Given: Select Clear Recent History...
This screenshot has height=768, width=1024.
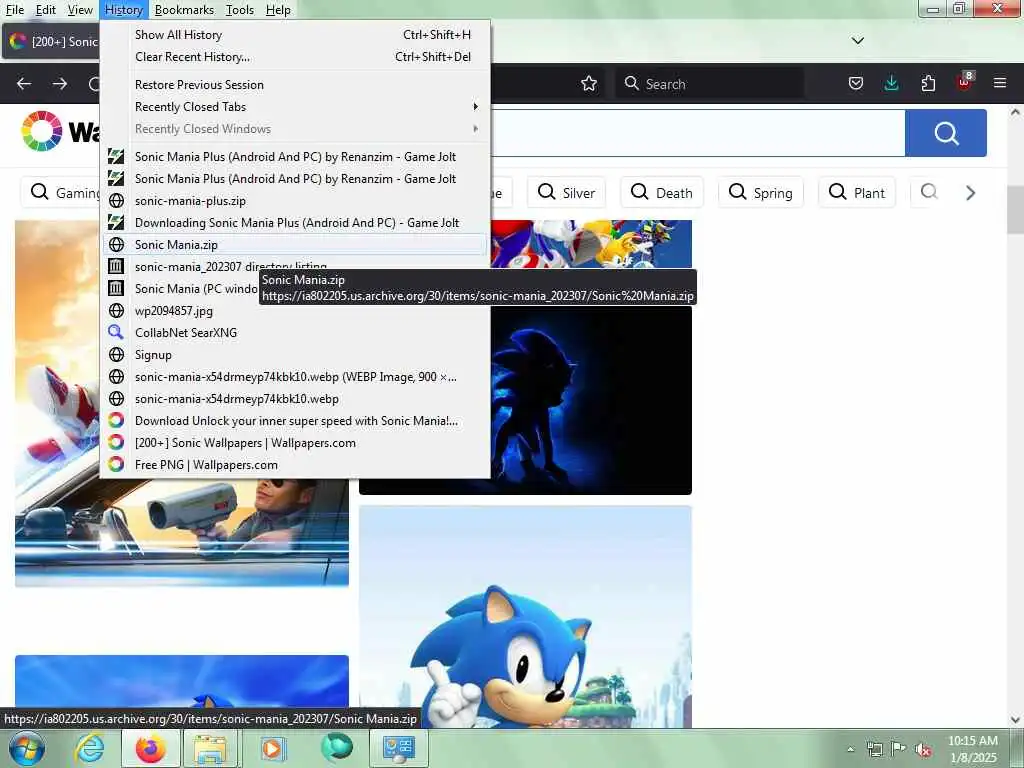Looking at the screenshot, I should (x=295, y=57).
